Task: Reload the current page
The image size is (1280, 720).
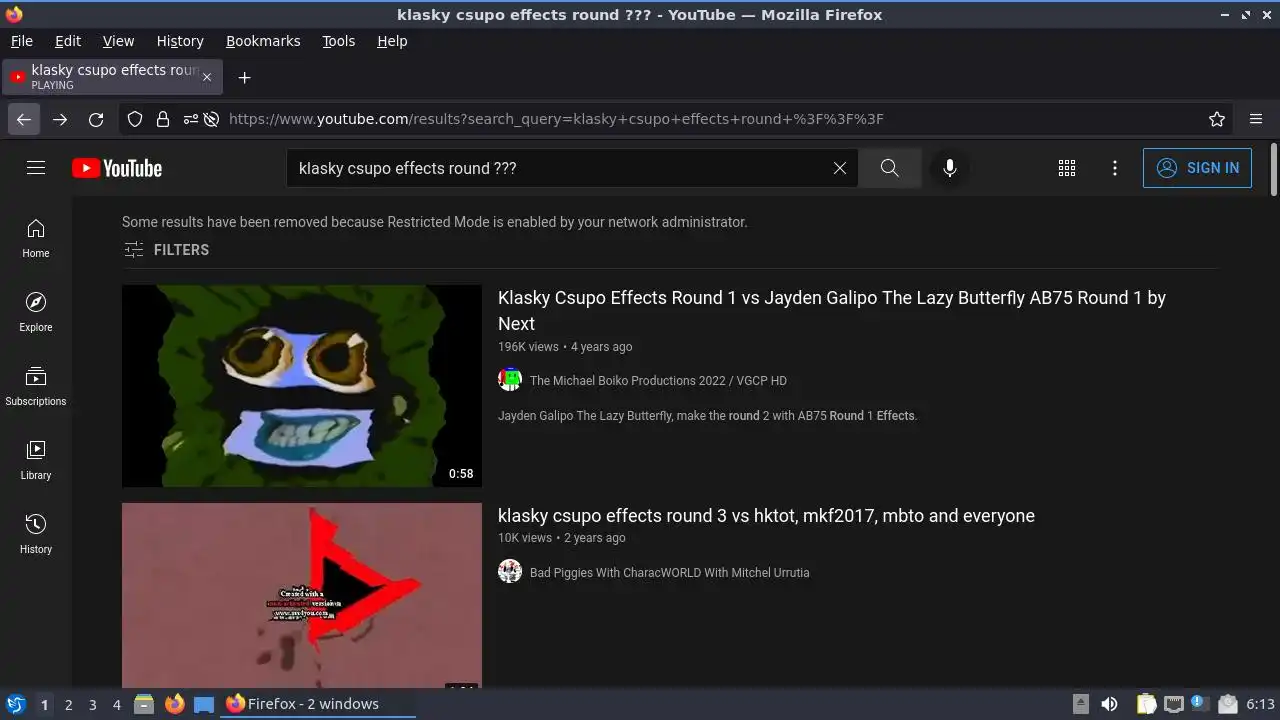Action: click(96, 119)
